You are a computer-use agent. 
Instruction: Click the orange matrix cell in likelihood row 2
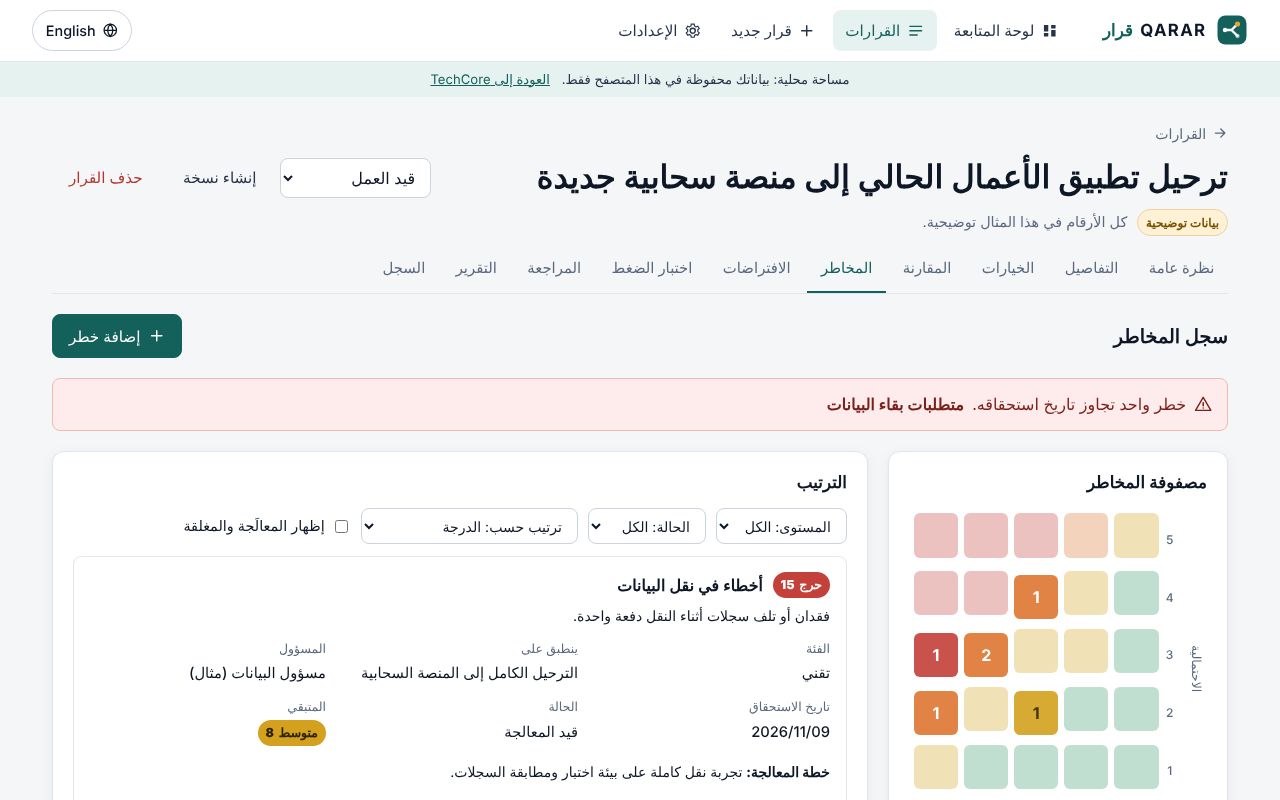(936, 713)
